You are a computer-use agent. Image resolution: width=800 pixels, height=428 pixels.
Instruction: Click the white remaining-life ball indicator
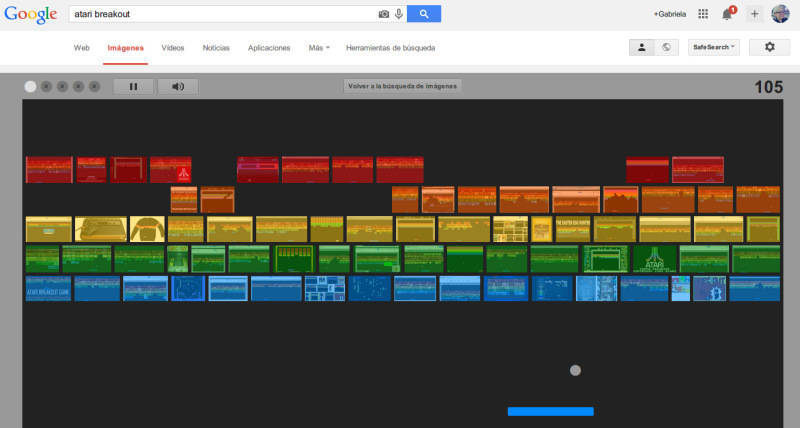click(30, 87)
